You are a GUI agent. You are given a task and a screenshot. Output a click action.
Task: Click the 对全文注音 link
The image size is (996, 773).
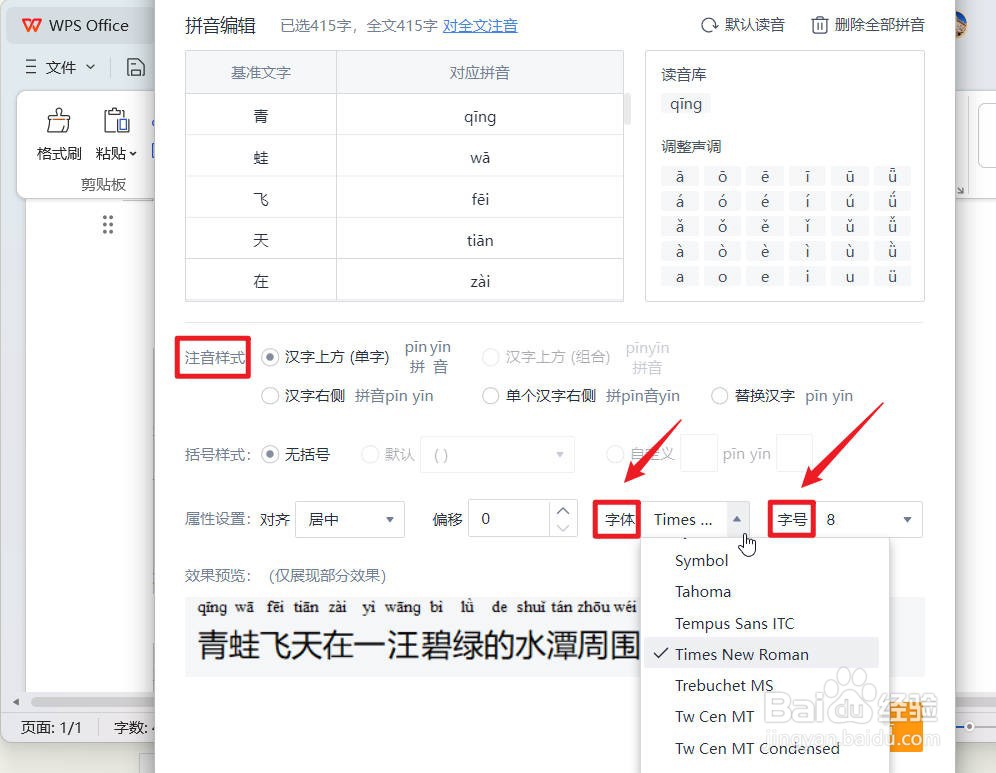coord(480,25)
